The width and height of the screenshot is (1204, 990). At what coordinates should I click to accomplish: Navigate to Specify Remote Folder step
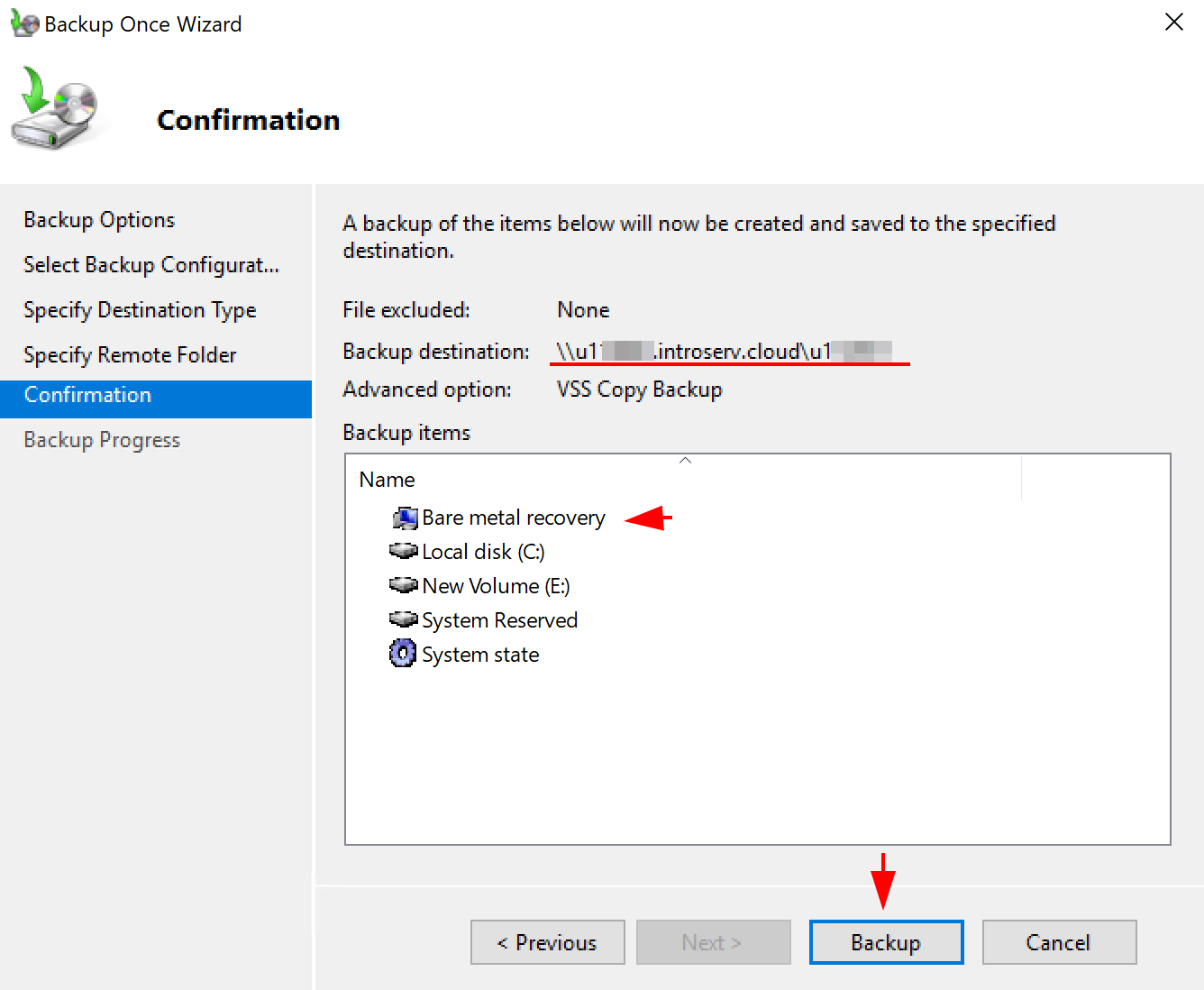click(x=129, y=354)
